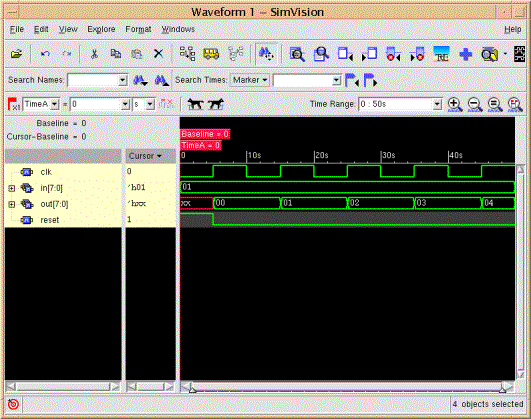
Task: Click the blue plus icon
Action: [466, 54]
